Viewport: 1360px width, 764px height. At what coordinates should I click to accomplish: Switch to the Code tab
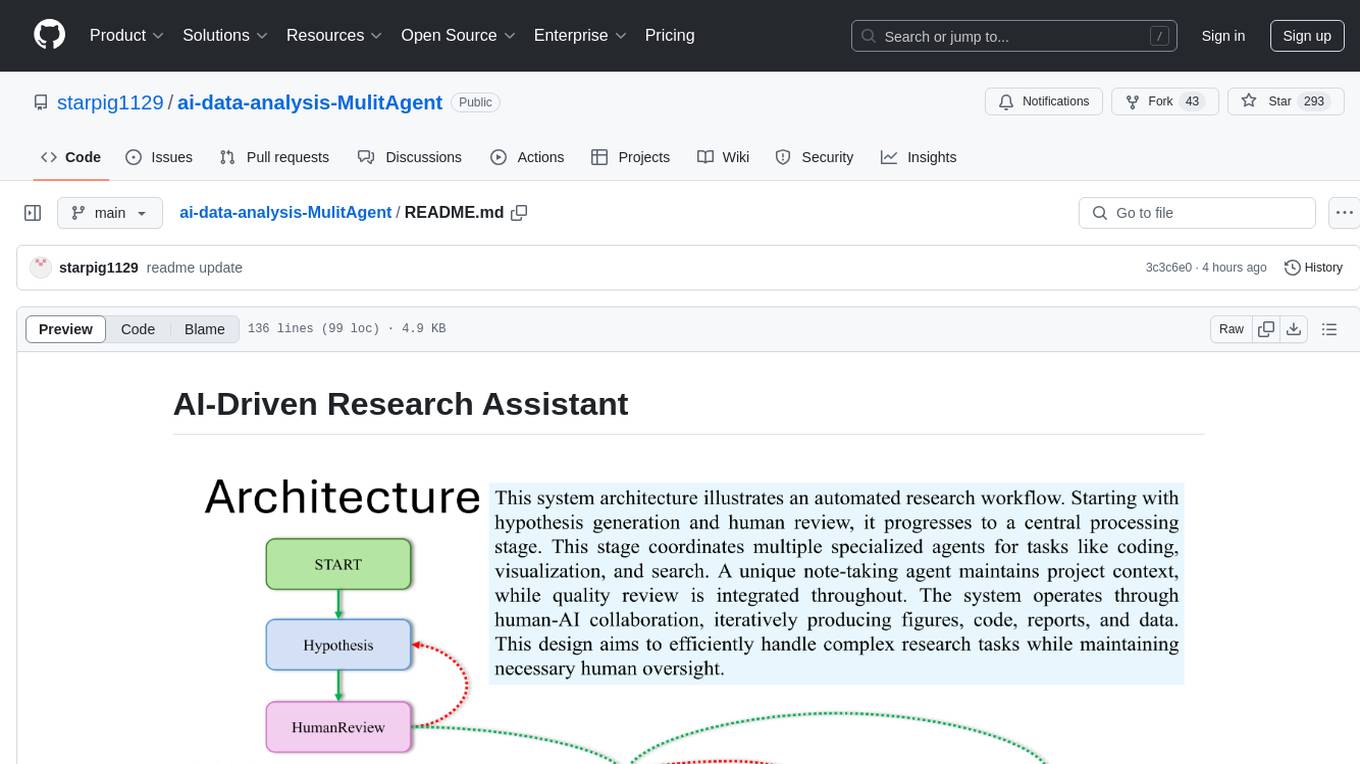[x=71, y=157]
